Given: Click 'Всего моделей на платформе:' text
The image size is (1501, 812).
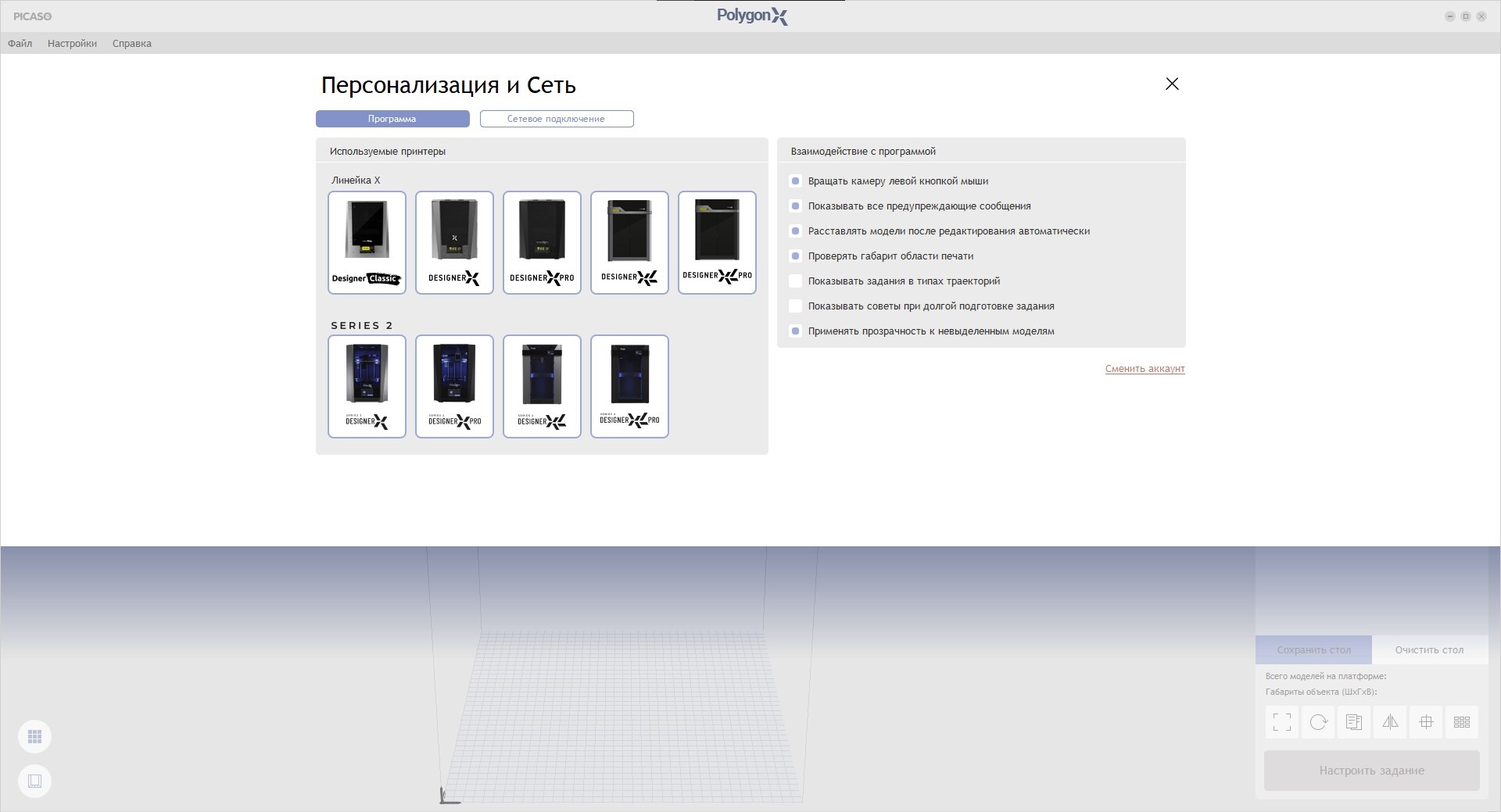Looking at the screenshot, I should point(1326,677).
